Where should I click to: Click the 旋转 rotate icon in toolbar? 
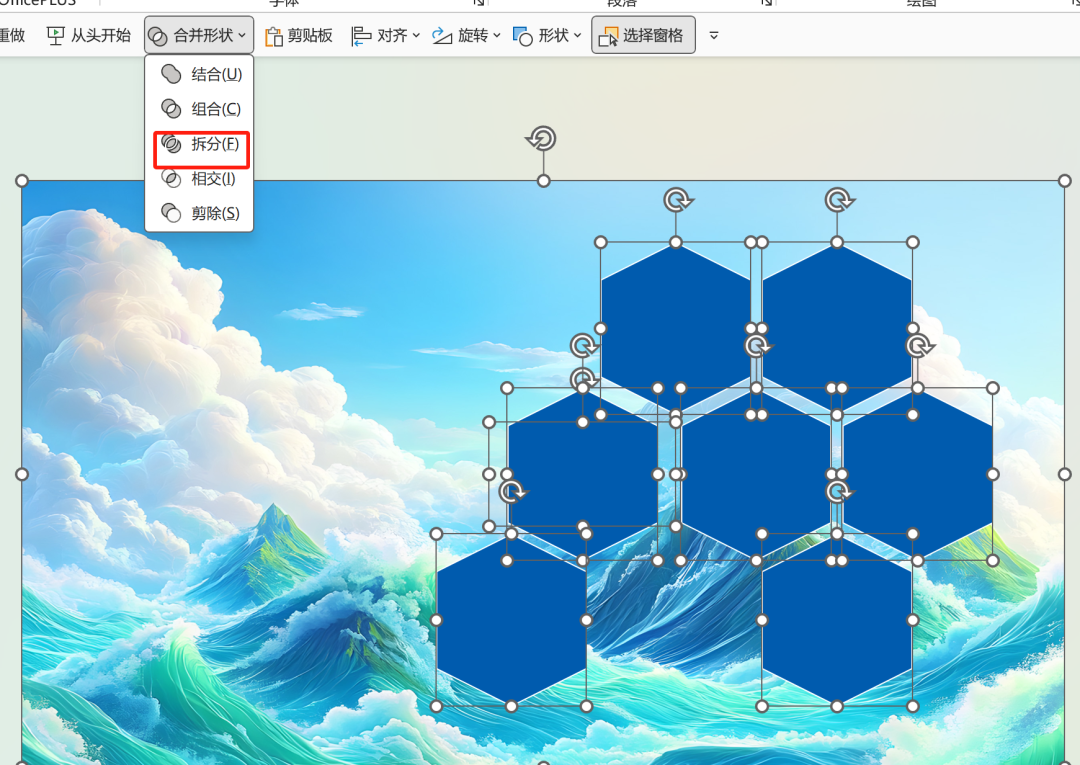pos(442,35)
